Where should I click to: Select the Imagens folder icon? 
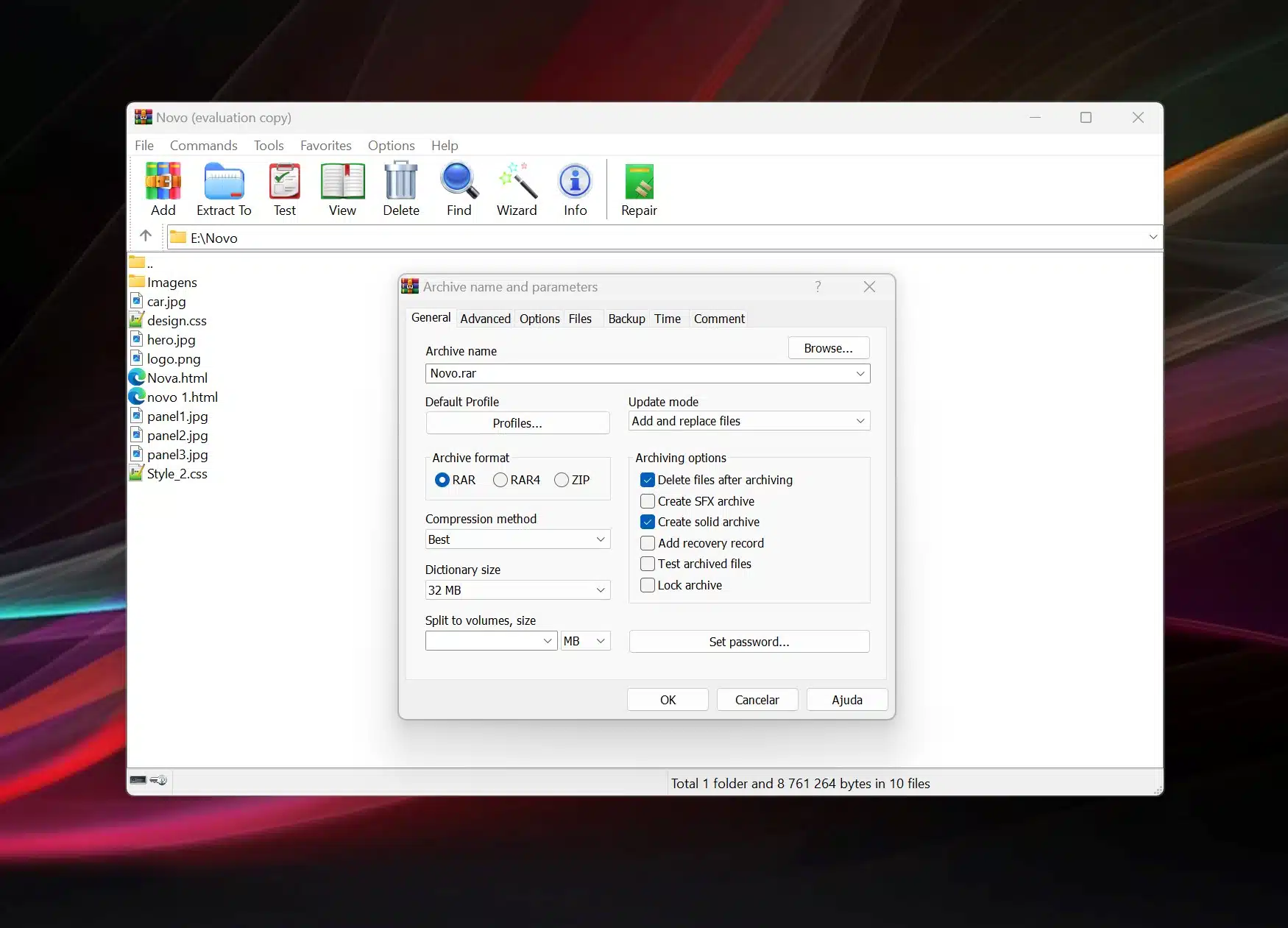[x=137, y=281]
